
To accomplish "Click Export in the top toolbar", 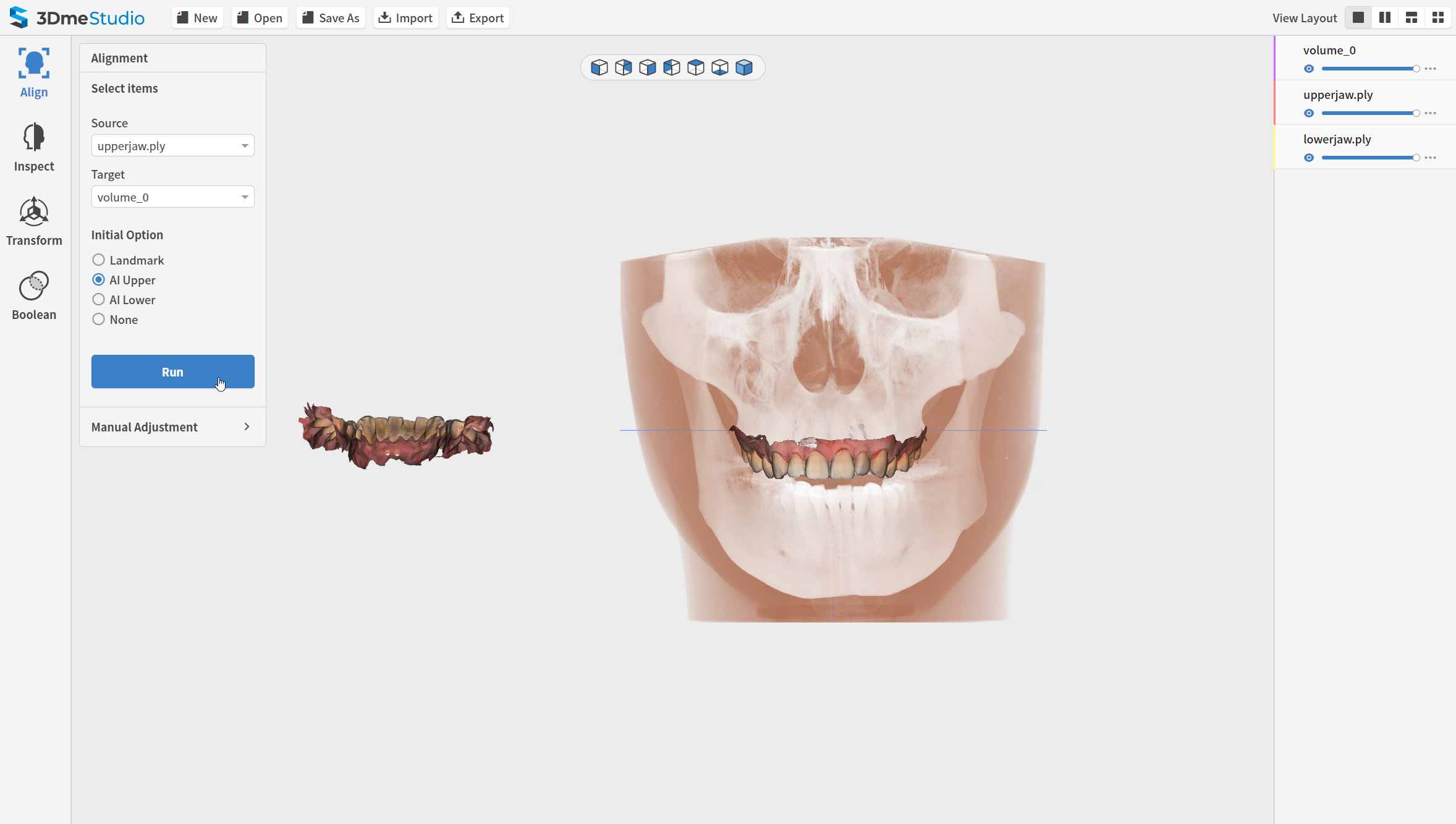I will (478, 18).
